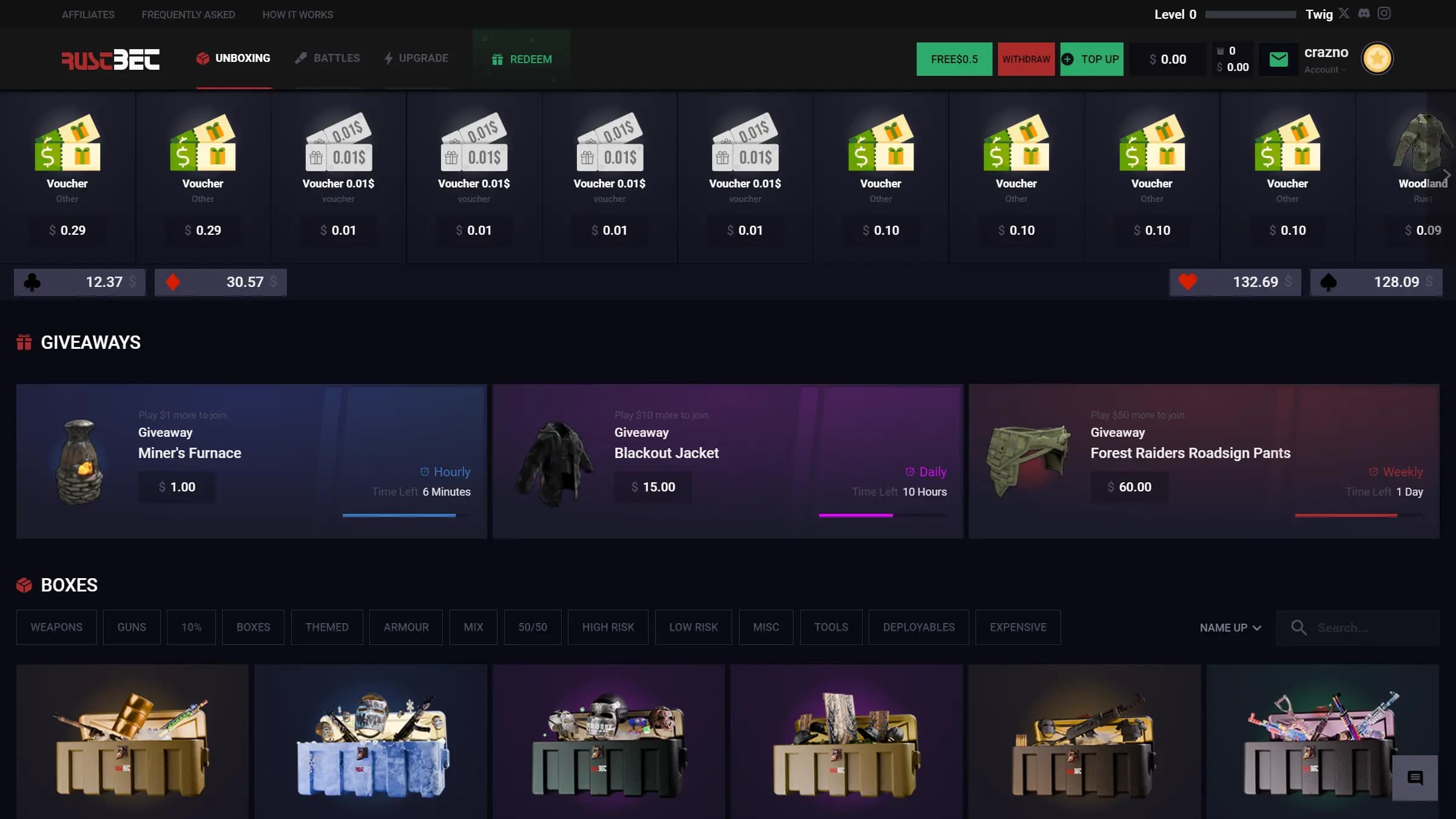The width and height of the screenshot is (1456, 819).
Task: Filter boxes by Mix
Action: coord(473,627)
